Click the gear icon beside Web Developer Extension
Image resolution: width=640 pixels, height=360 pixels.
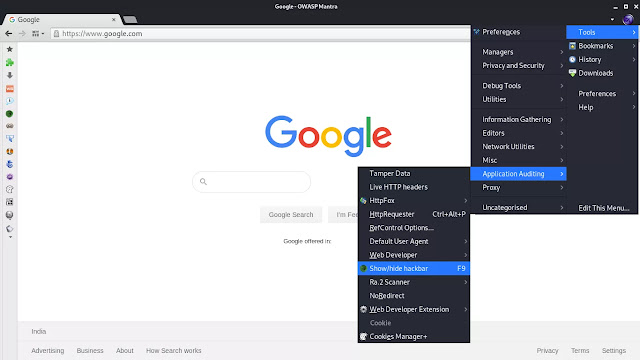pos(363,309)
